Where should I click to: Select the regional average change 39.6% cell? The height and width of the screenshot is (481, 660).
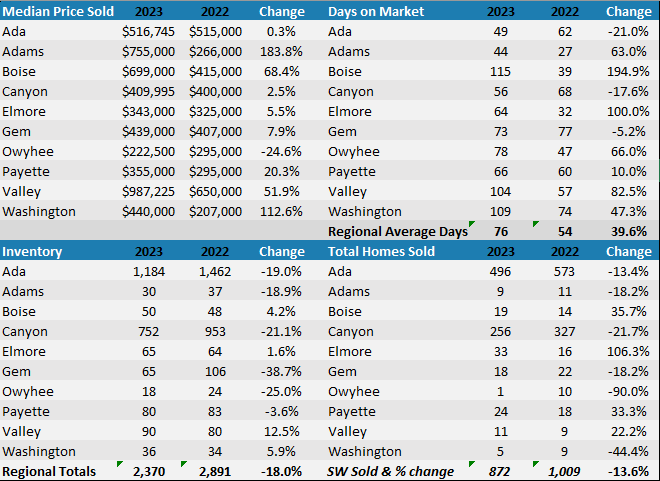(x=626, y=231)
